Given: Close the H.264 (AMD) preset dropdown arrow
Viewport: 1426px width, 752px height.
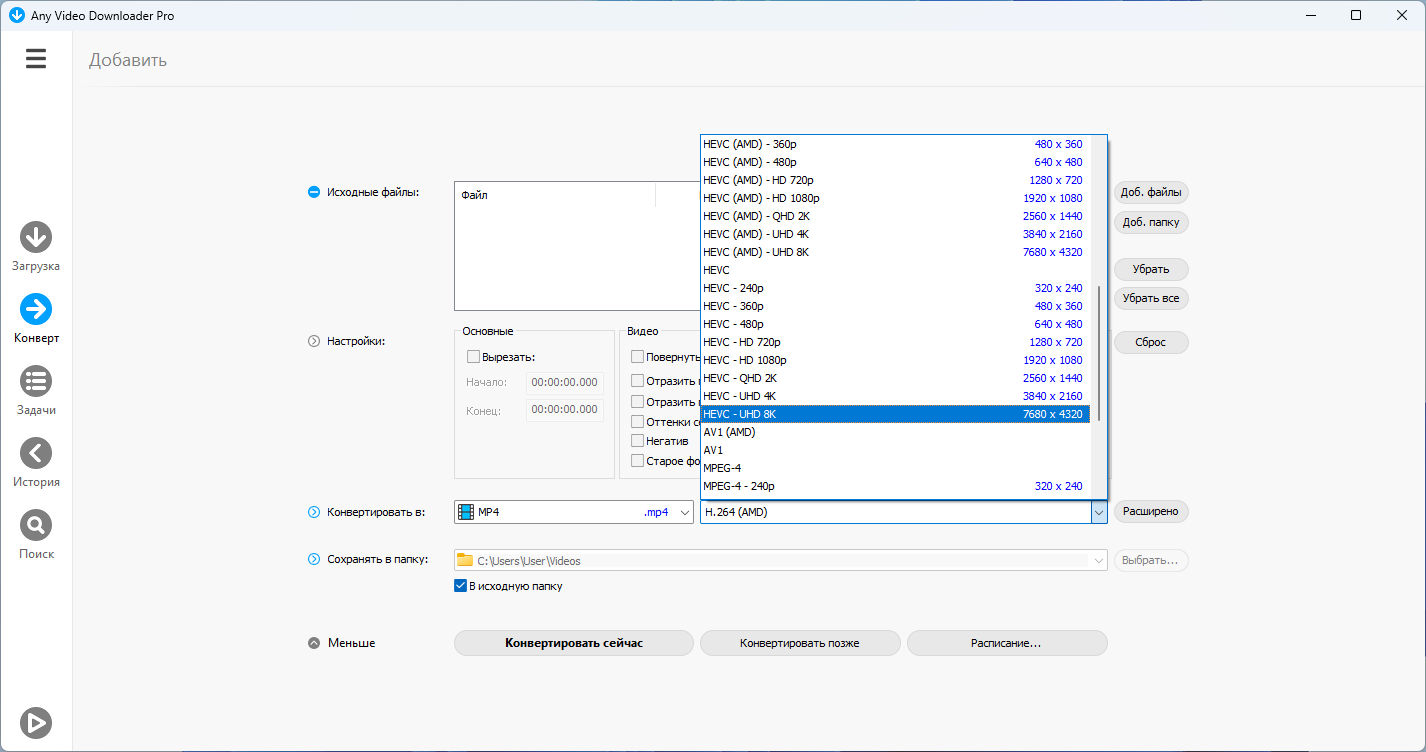Looking at the screenshot, I should click(1098, 512).
